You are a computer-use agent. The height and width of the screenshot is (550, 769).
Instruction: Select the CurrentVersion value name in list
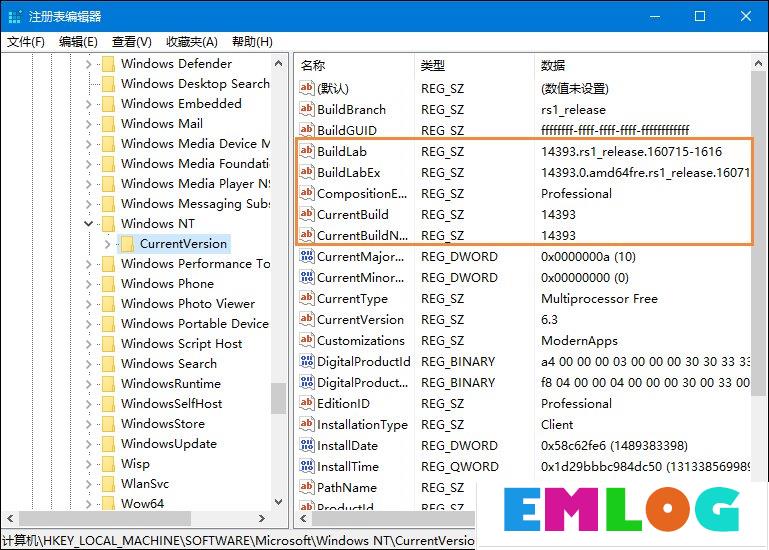pos(360,320)
